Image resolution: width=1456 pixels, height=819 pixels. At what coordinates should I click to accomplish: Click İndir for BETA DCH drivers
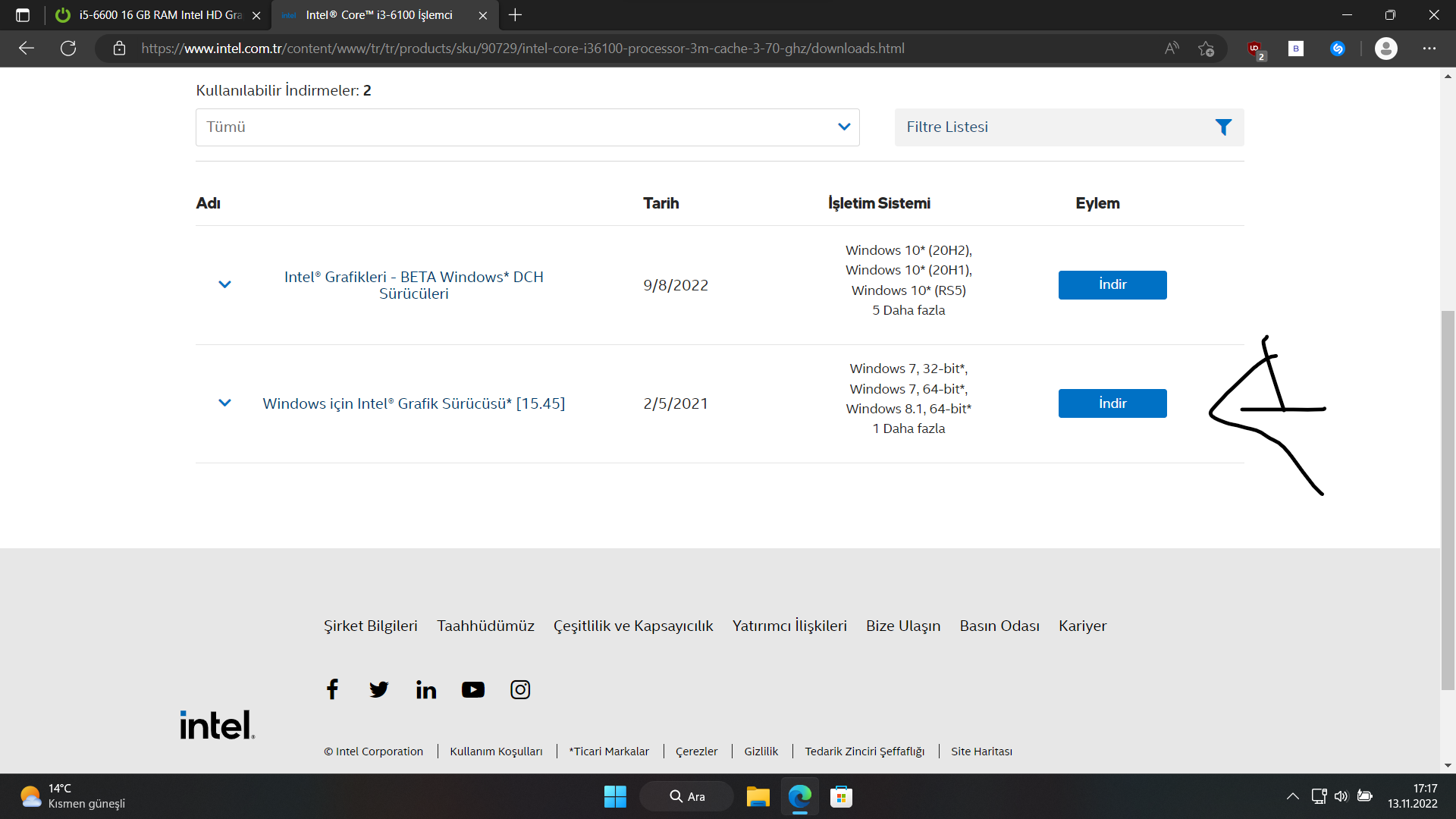[1112, 285]
